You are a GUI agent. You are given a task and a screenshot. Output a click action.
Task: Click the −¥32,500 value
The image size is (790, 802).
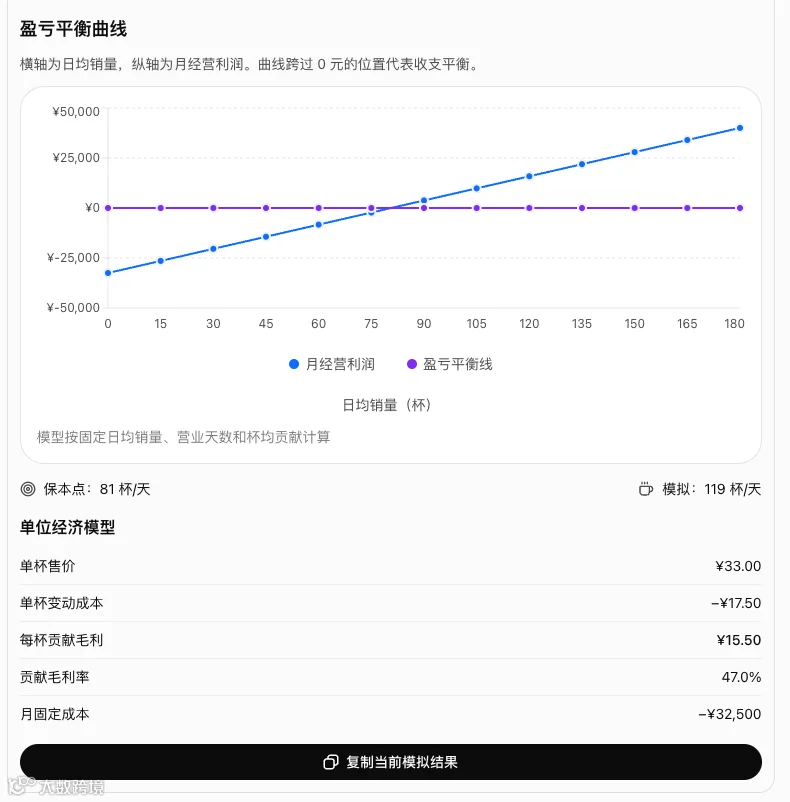730,714
